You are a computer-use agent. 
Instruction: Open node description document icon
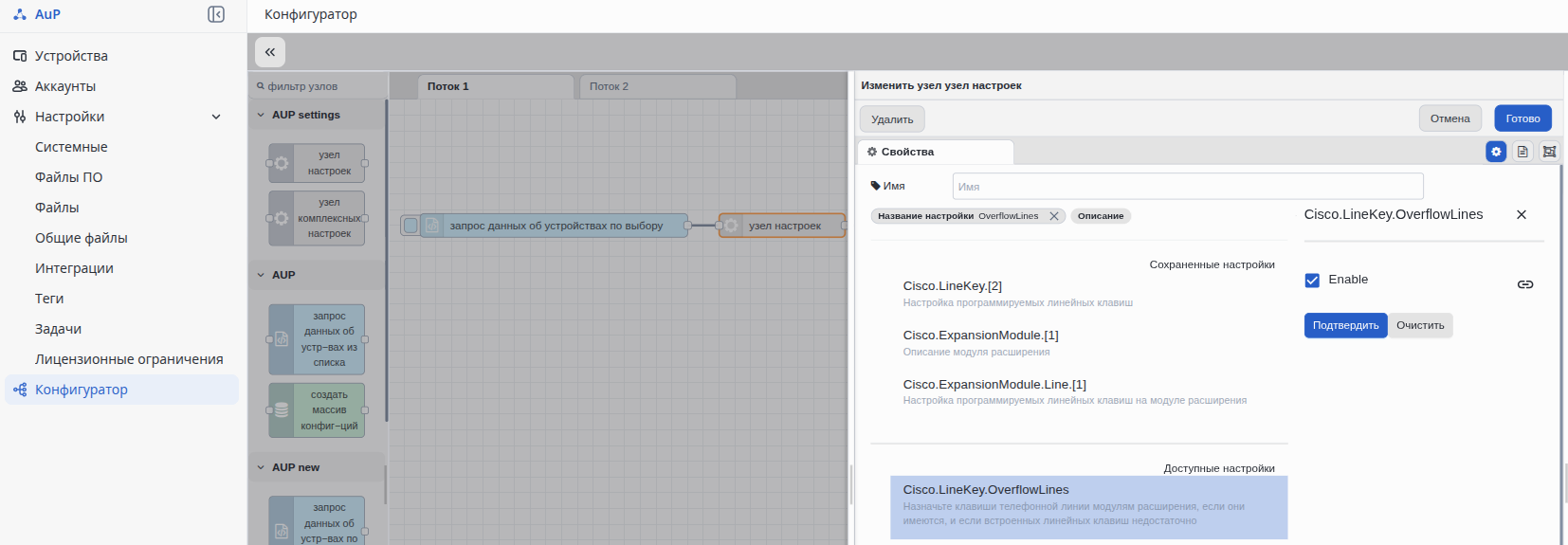[x=1522, y=152]
